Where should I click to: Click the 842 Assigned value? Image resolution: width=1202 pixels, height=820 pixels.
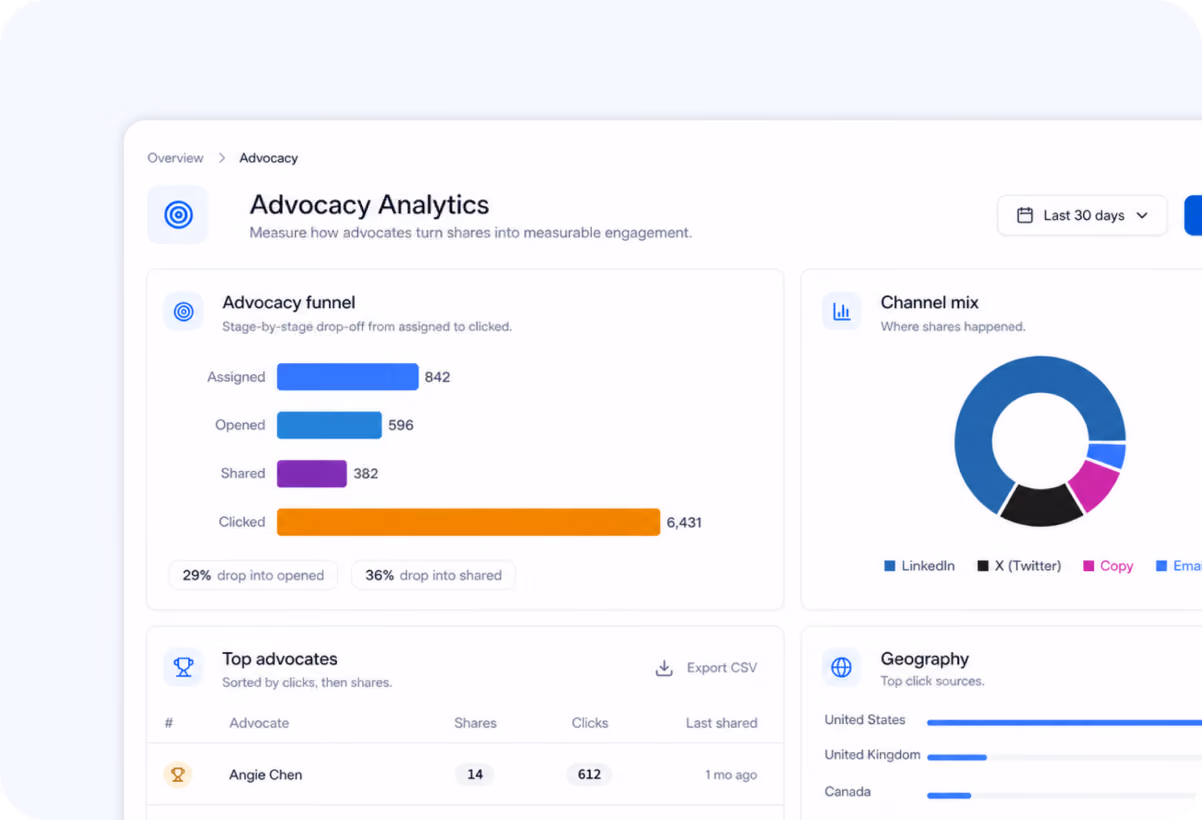coord(437,377)
